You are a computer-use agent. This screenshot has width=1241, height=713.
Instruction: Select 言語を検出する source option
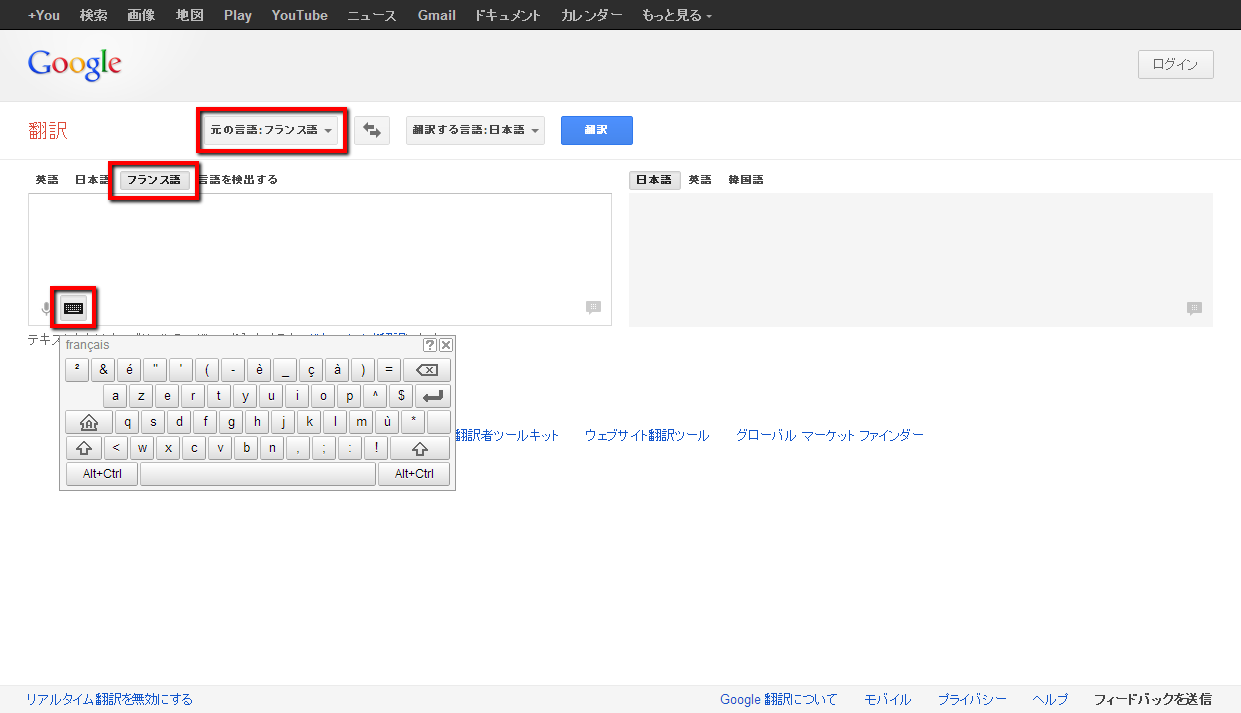pyautogui.click(x=238, y=180)
